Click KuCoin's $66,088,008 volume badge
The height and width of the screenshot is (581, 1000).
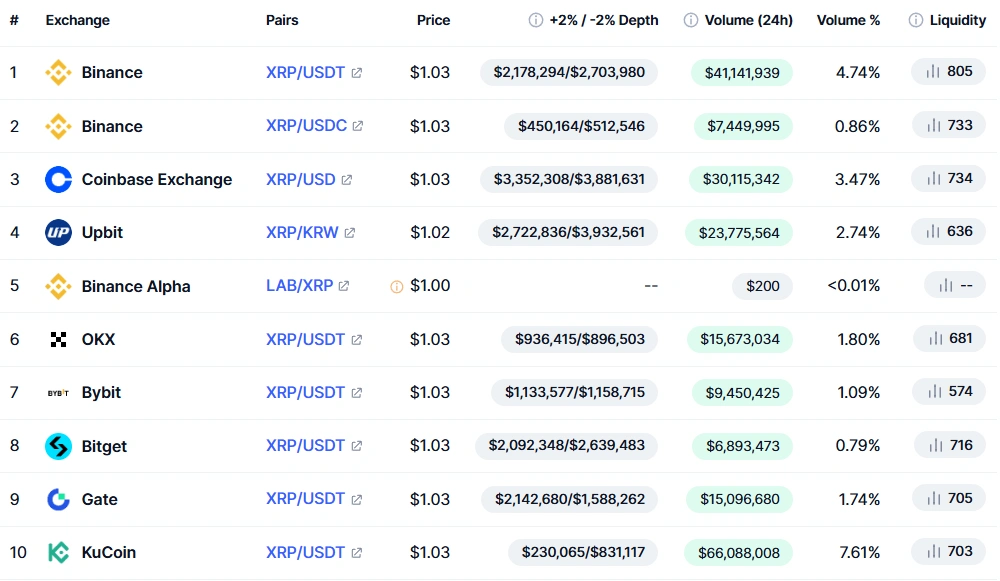pos(739,553)
